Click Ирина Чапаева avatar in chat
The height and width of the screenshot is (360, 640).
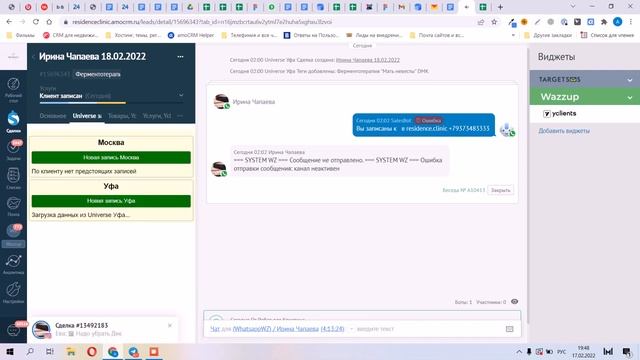(221, 101)
